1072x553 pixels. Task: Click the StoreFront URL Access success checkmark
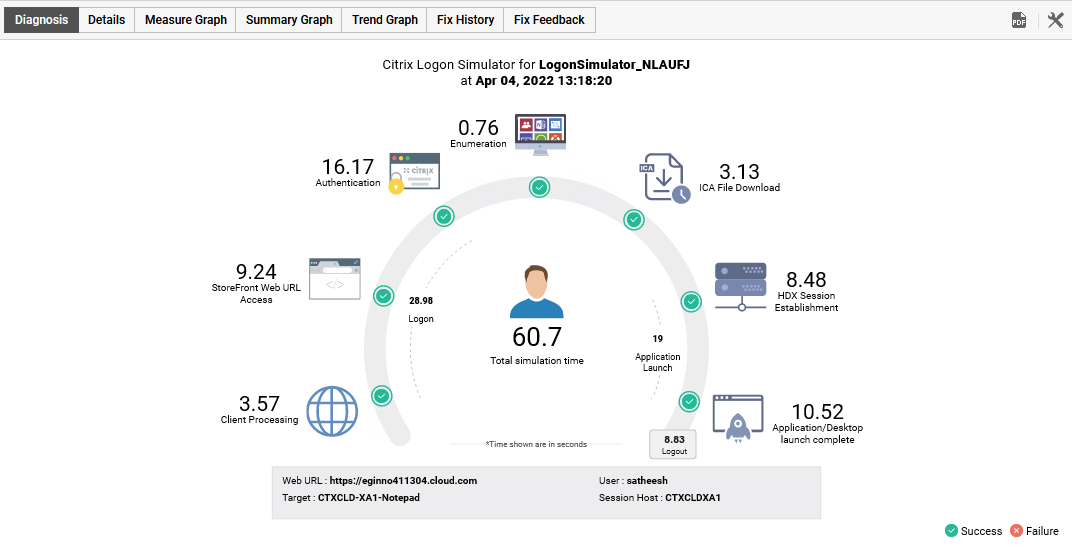tap(384, 296)
